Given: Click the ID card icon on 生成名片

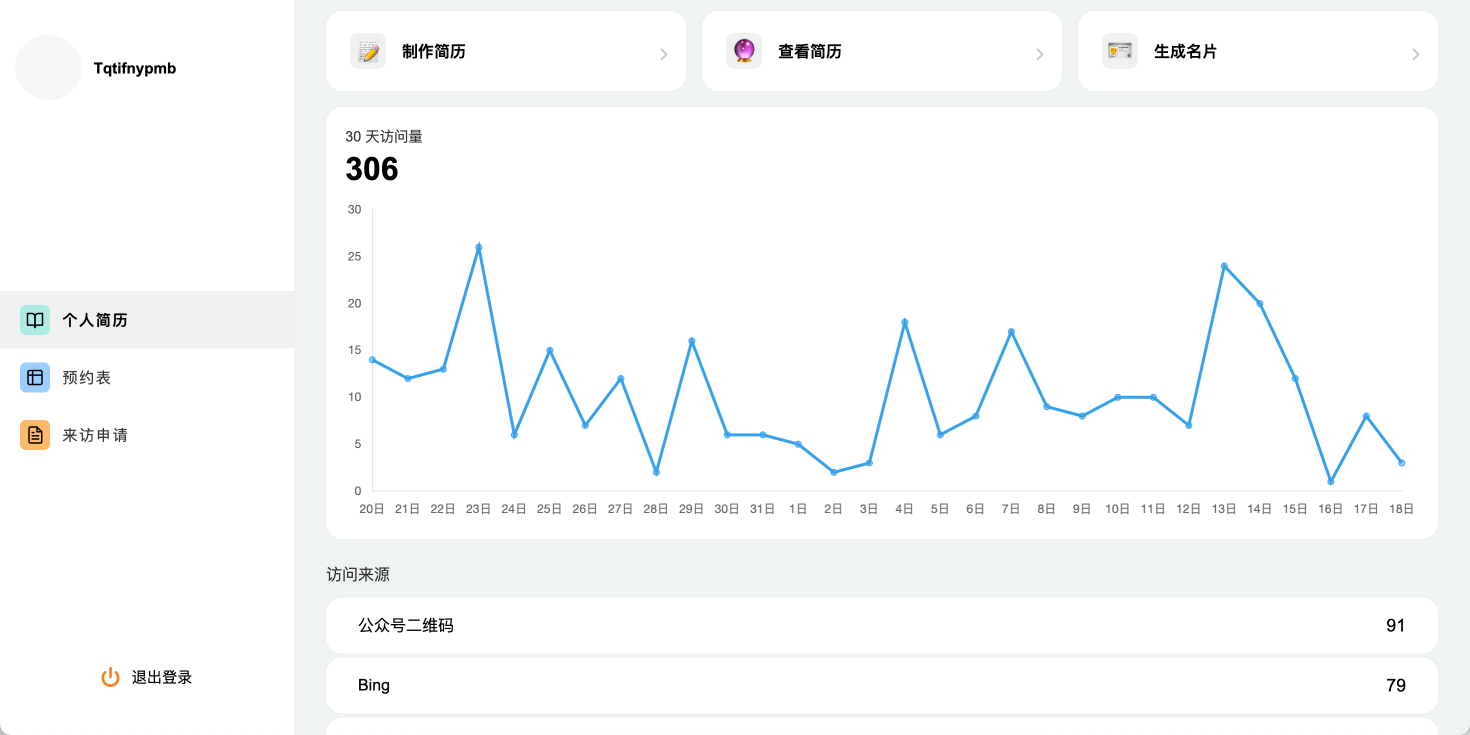Looking at the screenshot, I should [1120, 51].
